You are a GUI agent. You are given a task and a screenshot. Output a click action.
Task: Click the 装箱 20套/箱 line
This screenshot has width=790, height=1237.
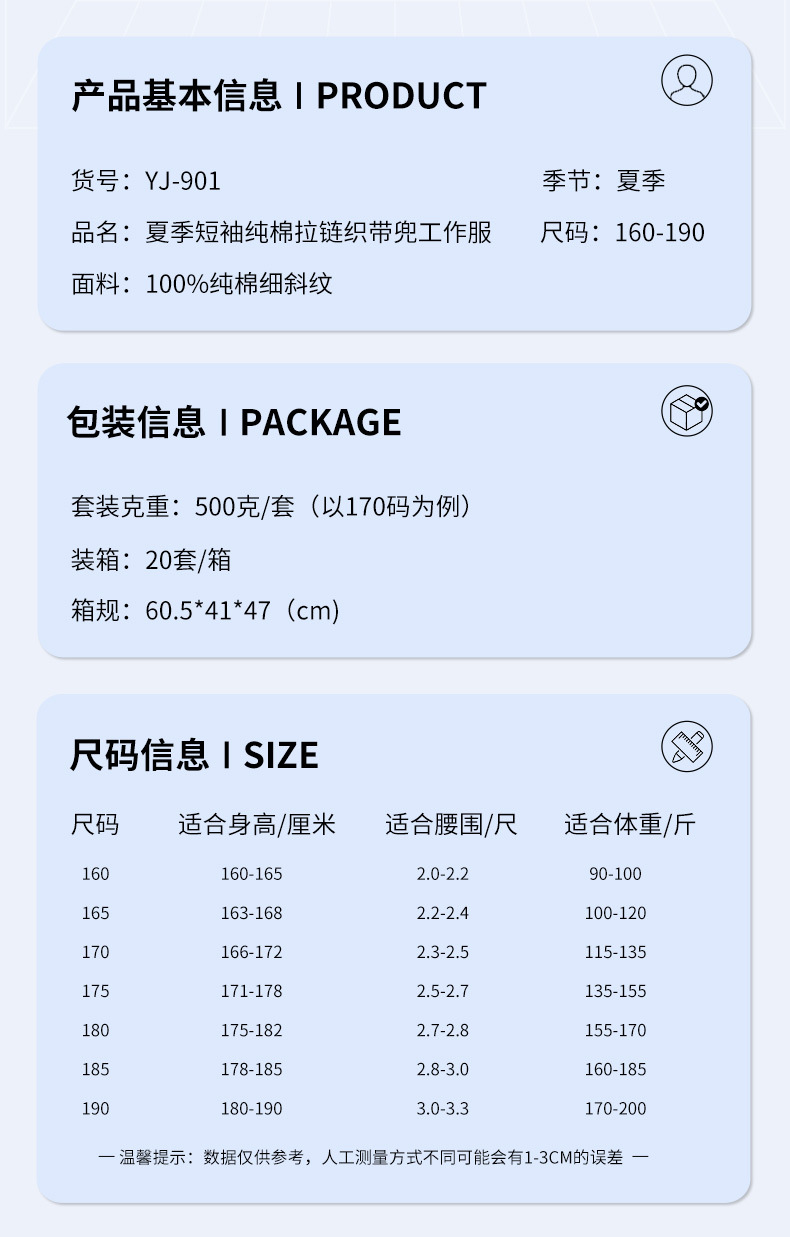pyautogui.click(x=151, y=560)
